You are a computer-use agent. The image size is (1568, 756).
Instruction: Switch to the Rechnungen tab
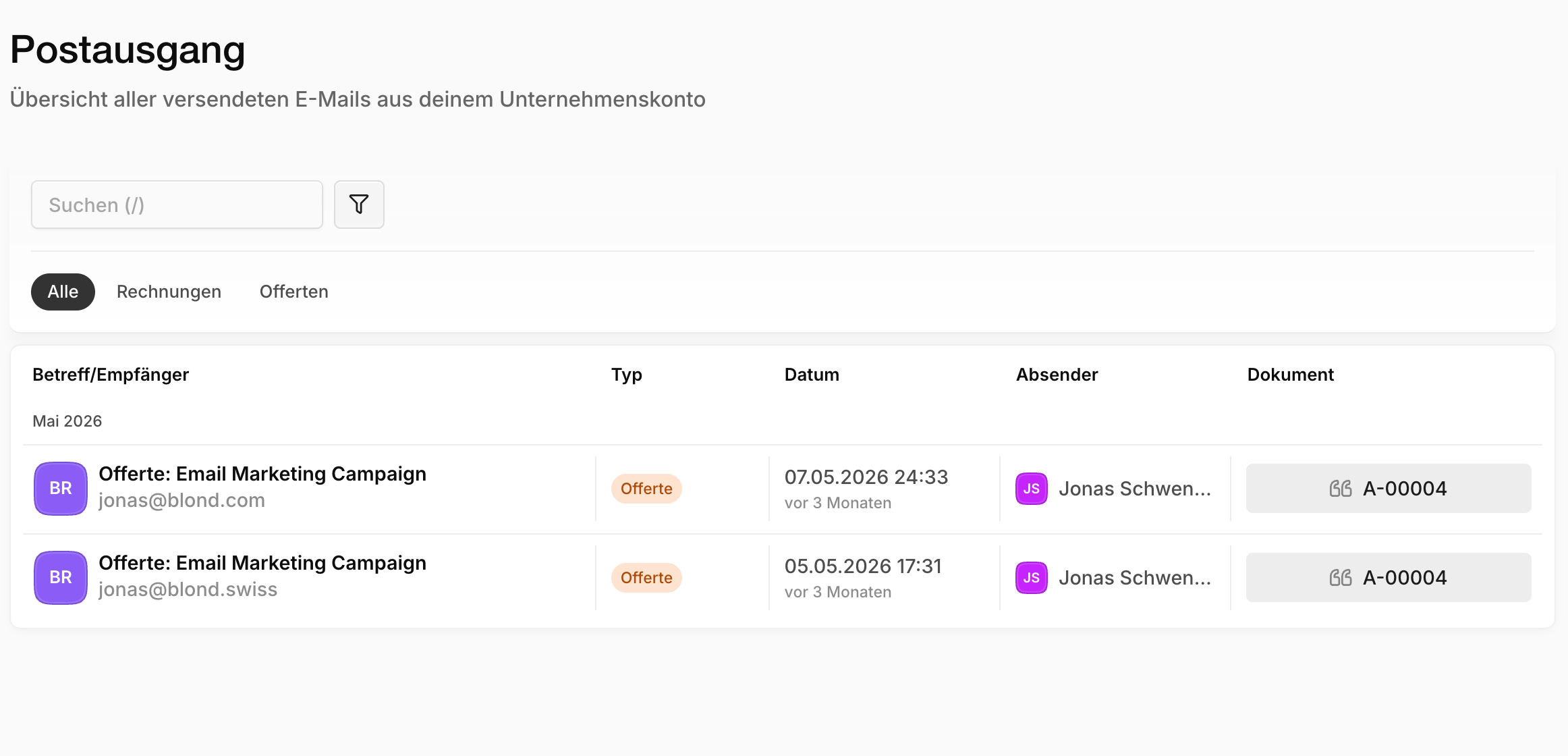pos(169,292)
